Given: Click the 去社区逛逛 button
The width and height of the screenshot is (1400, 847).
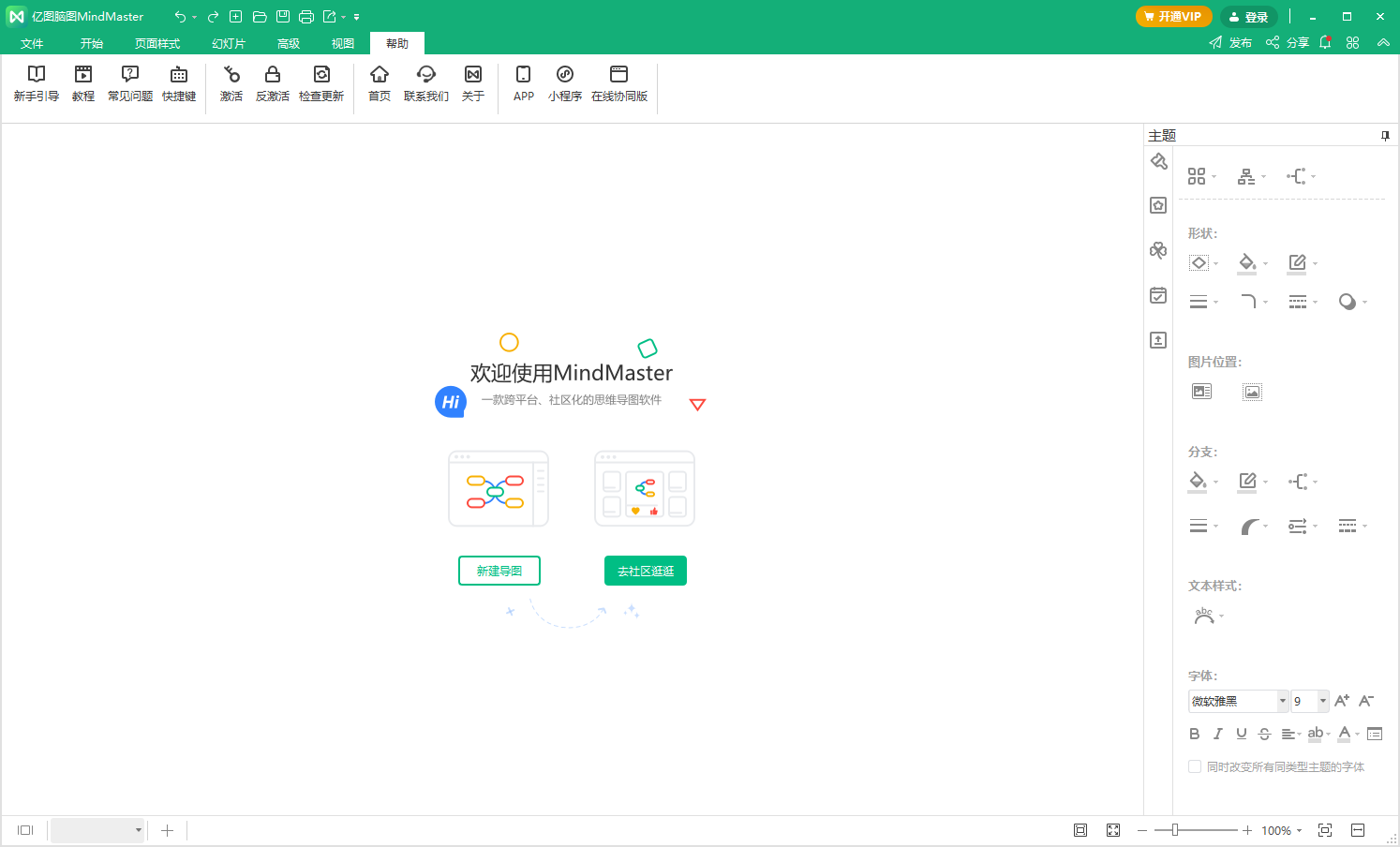Looking at the screenshot, I should coord(646,571).
